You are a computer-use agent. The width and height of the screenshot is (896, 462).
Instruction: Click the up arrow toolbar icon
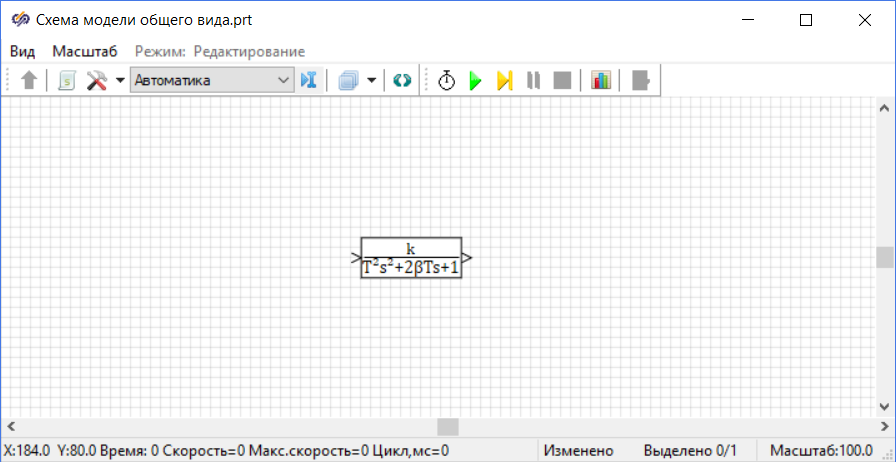29,81
